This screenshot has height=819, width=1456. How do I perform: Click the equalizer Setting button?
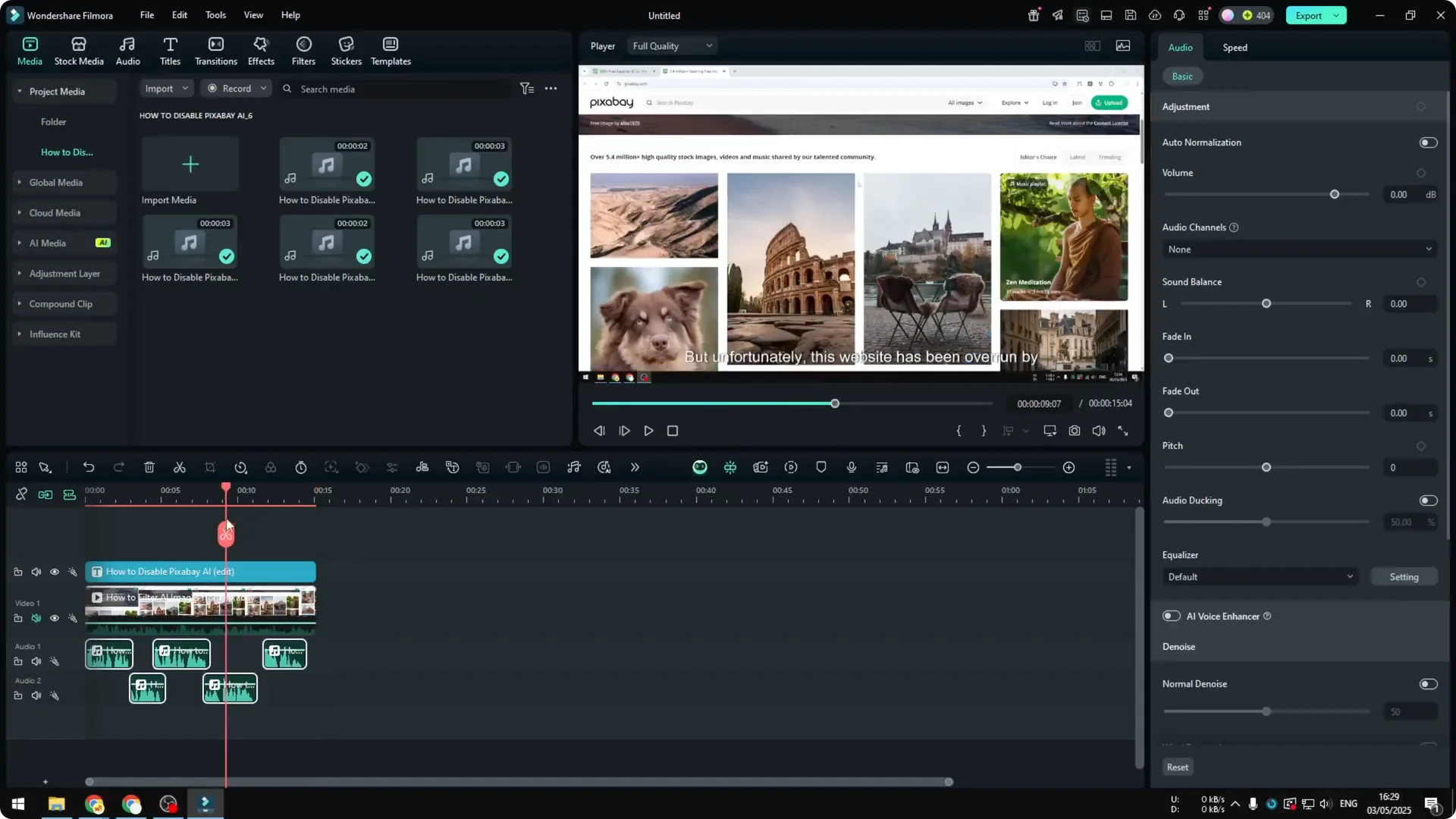click(1404, 576)
